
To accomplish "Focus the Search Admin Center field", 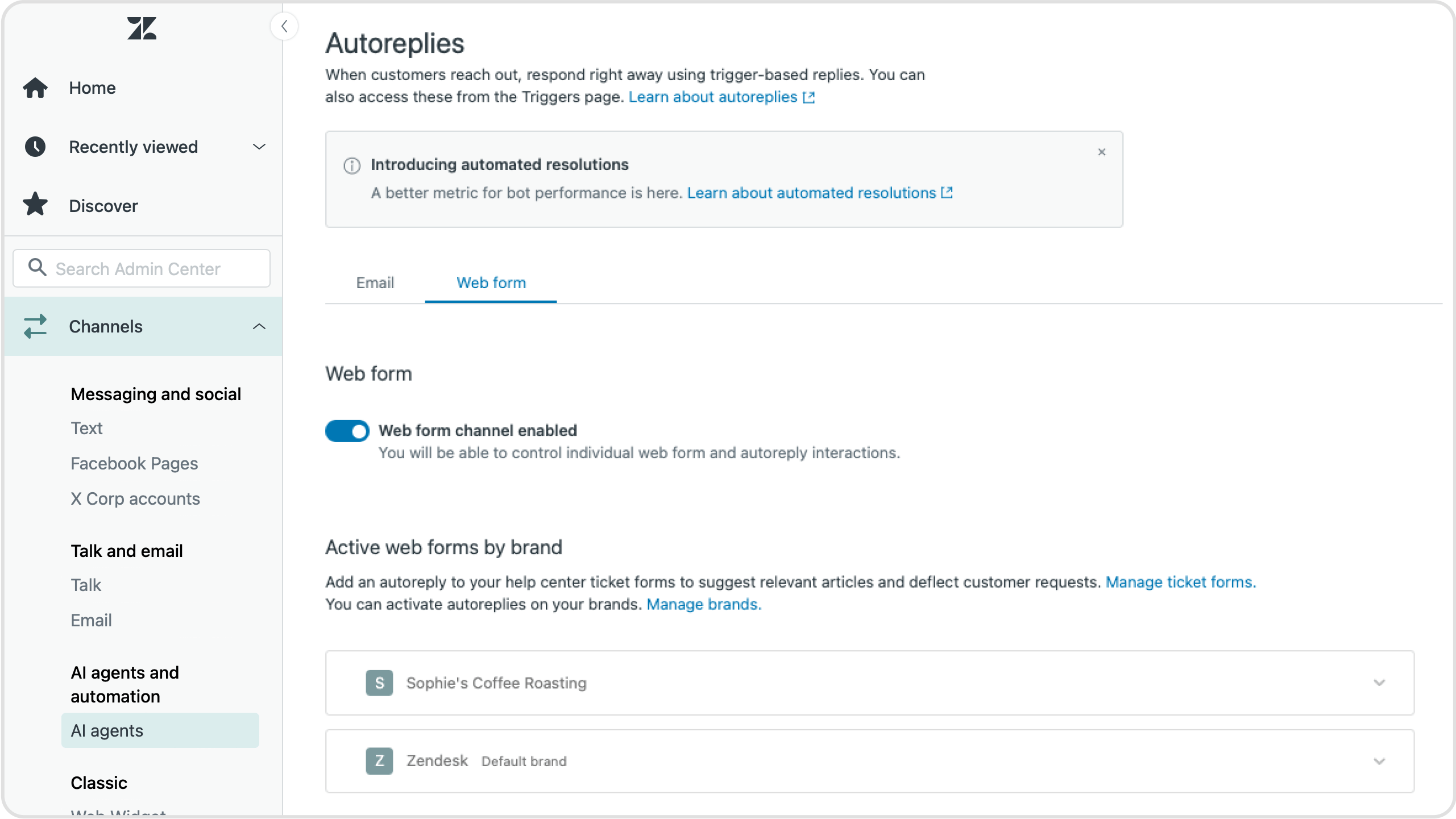I will pos(142,268).
